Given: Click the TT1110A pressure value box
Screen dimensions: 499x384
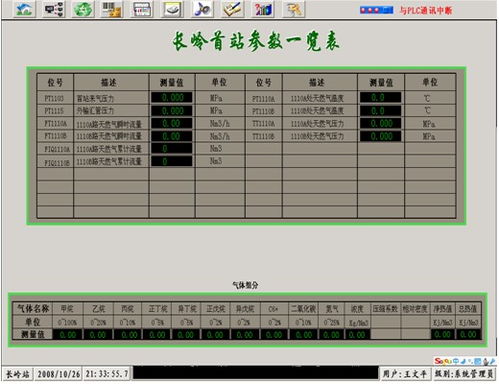Looking at the screenshot, I should tap(380, 123).
